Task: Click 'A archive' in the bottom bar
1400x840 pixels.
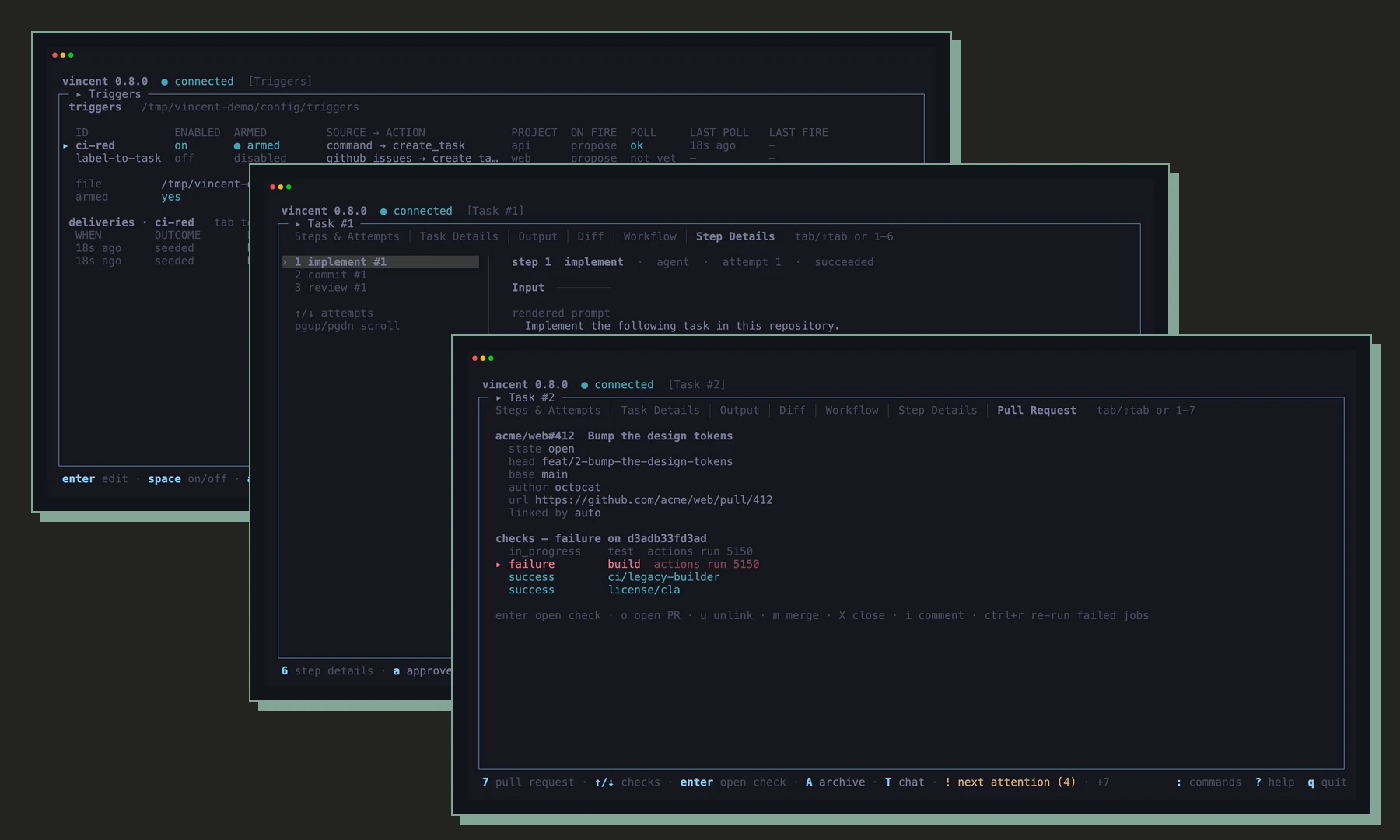Action: coord(835,782)
